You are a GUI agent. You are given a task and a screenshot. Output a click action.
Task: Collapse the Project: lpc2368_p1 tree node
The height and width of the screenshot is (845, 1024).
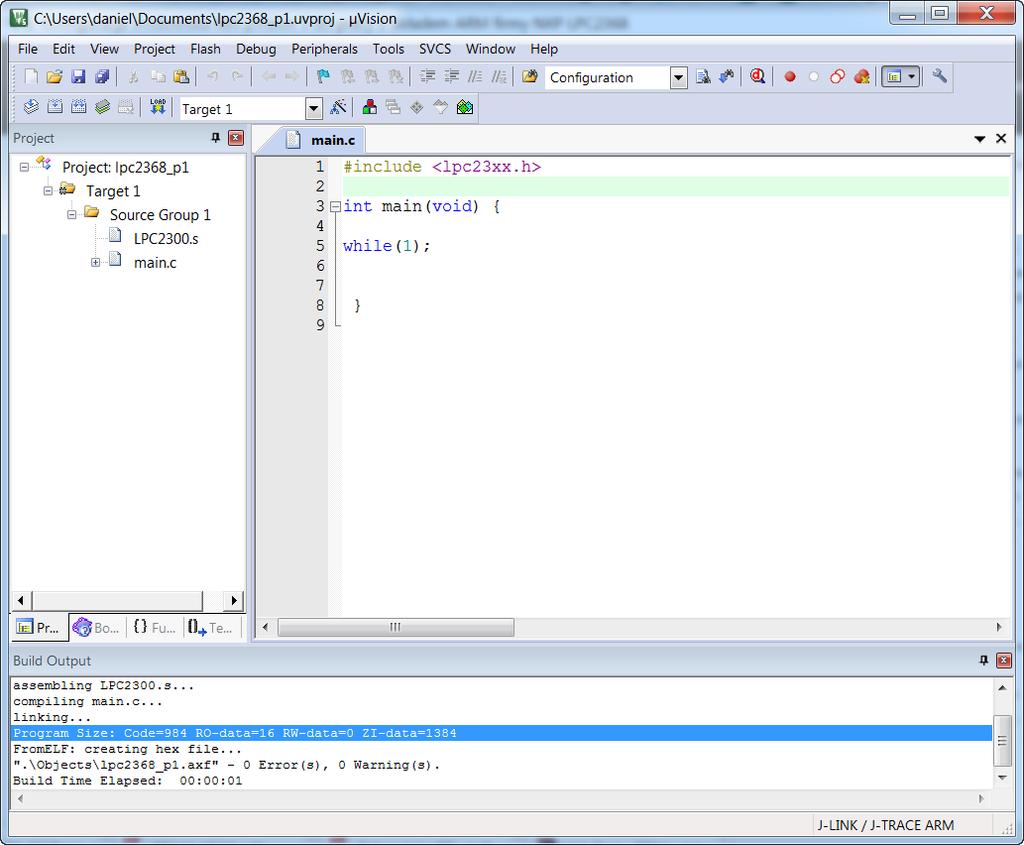(24, 167)
